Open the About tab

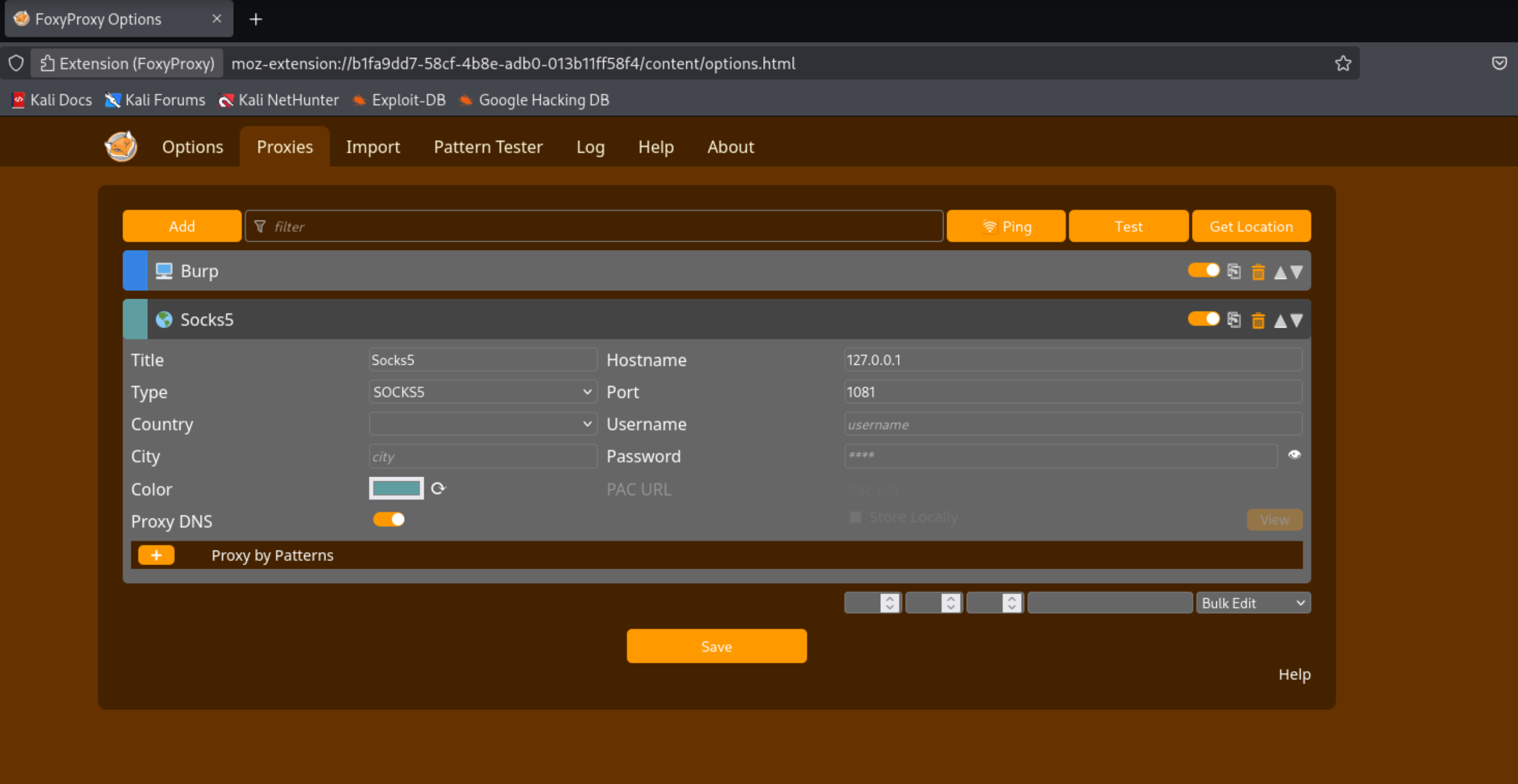(x=731, y=147)
